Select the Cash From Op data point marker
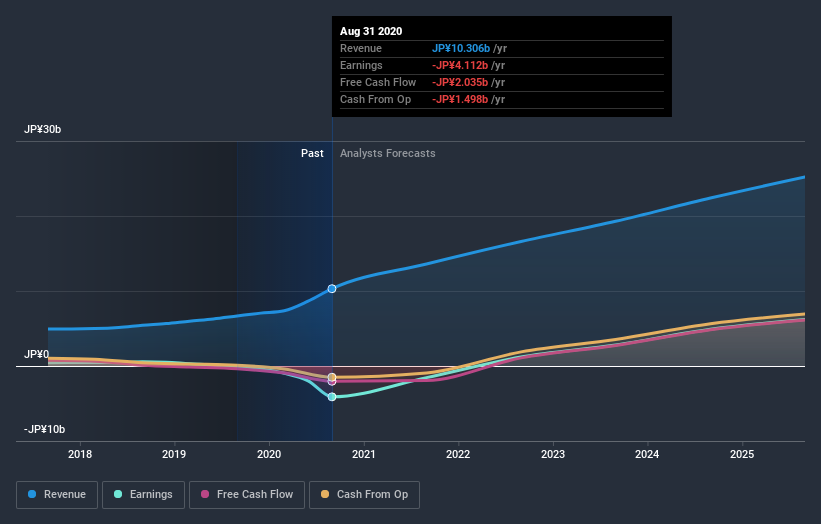Viewport: 821px width, 524px height. click(332, 377)
